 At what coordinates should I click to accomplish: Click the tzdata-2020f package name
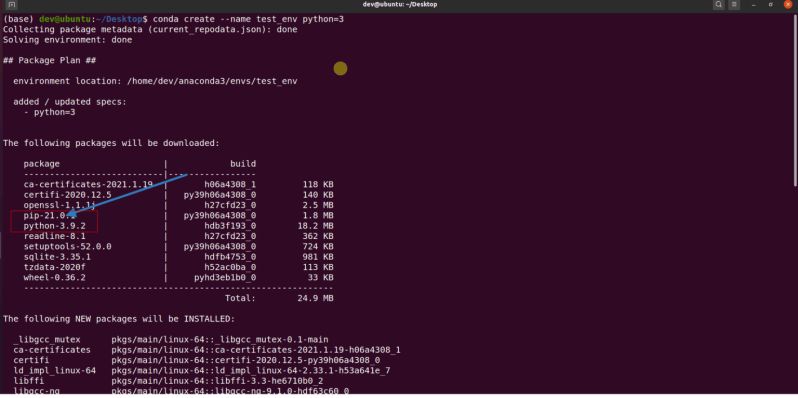click(x=54, y=267)
